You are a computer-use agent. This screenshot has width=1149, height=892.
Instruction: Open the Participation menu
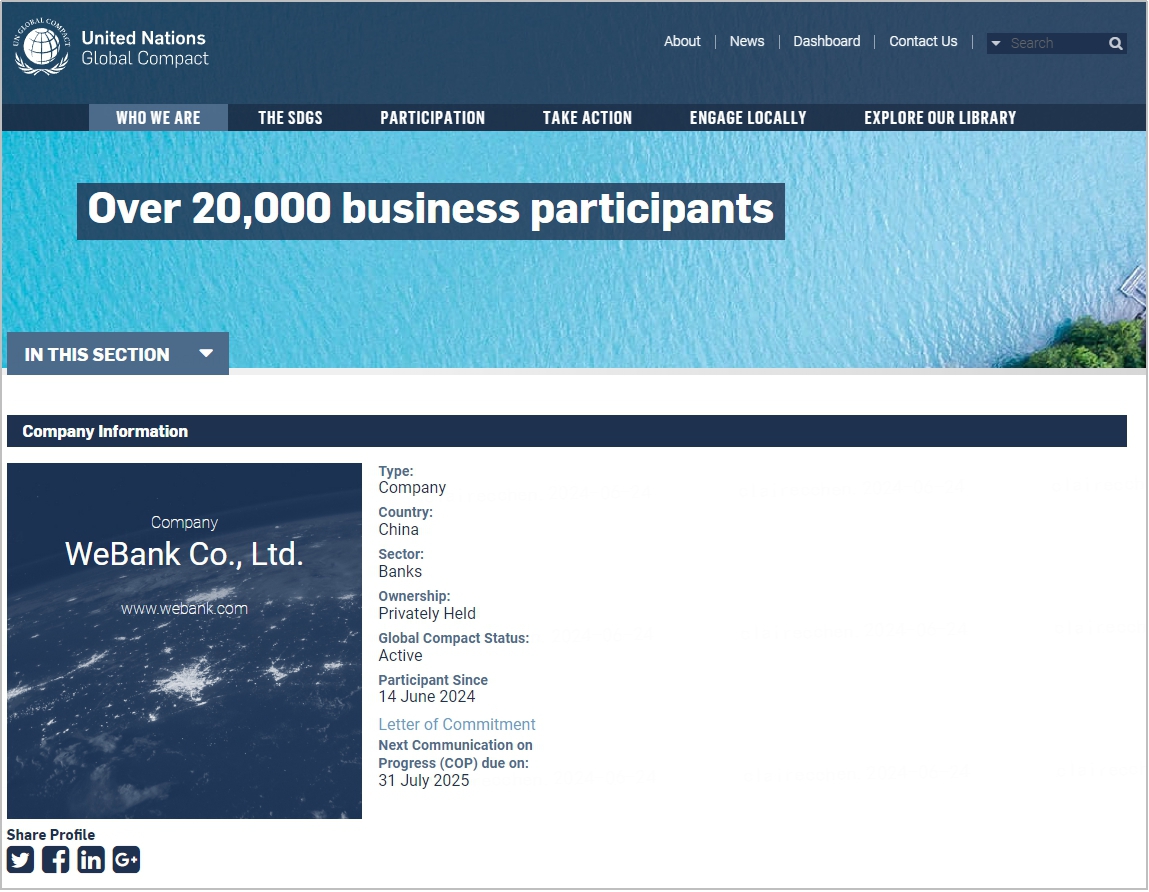(x=432, y=118)
